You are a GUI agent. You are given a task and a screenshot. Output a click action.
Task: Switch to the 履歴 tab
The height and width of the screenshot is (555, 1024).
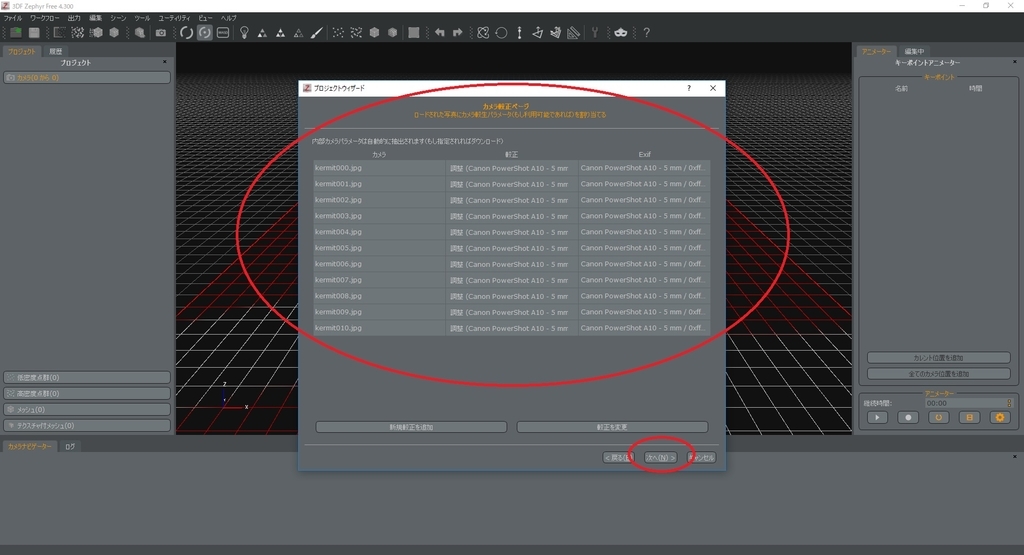coord(56,51)
